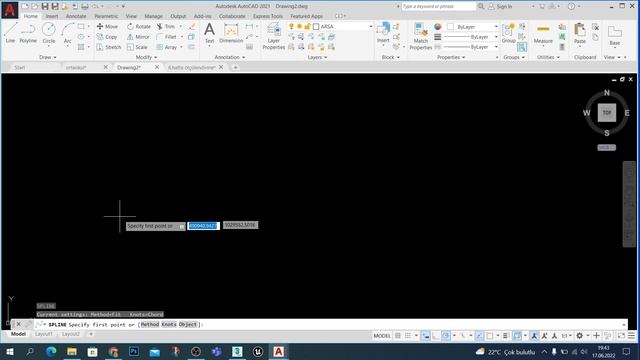
Task: Open Windows Start menu
Action: [x=9, y=351]
